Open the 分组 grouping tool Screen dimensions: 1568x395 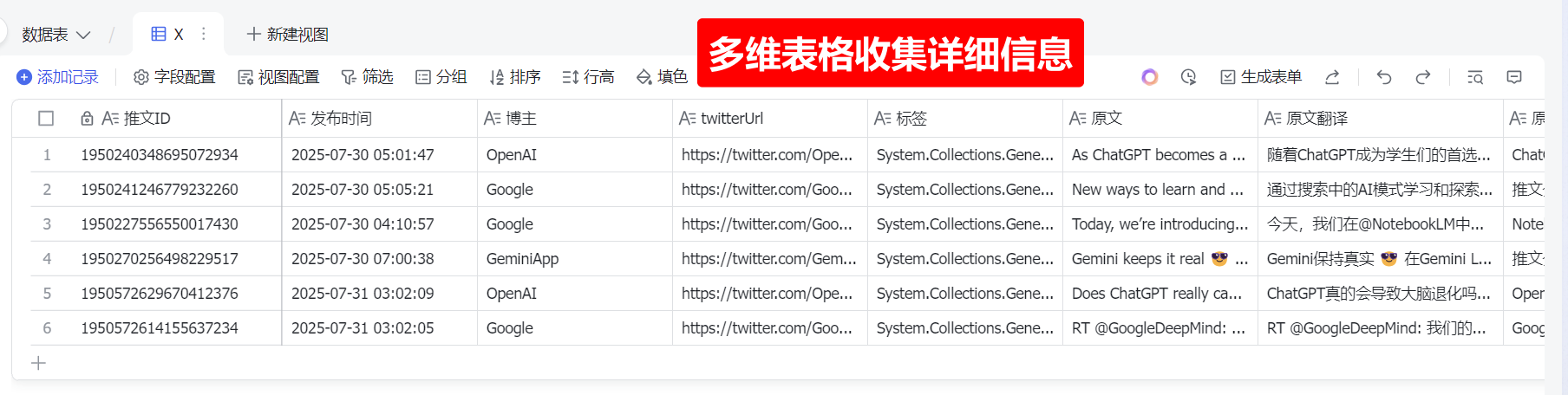[441, 77]
